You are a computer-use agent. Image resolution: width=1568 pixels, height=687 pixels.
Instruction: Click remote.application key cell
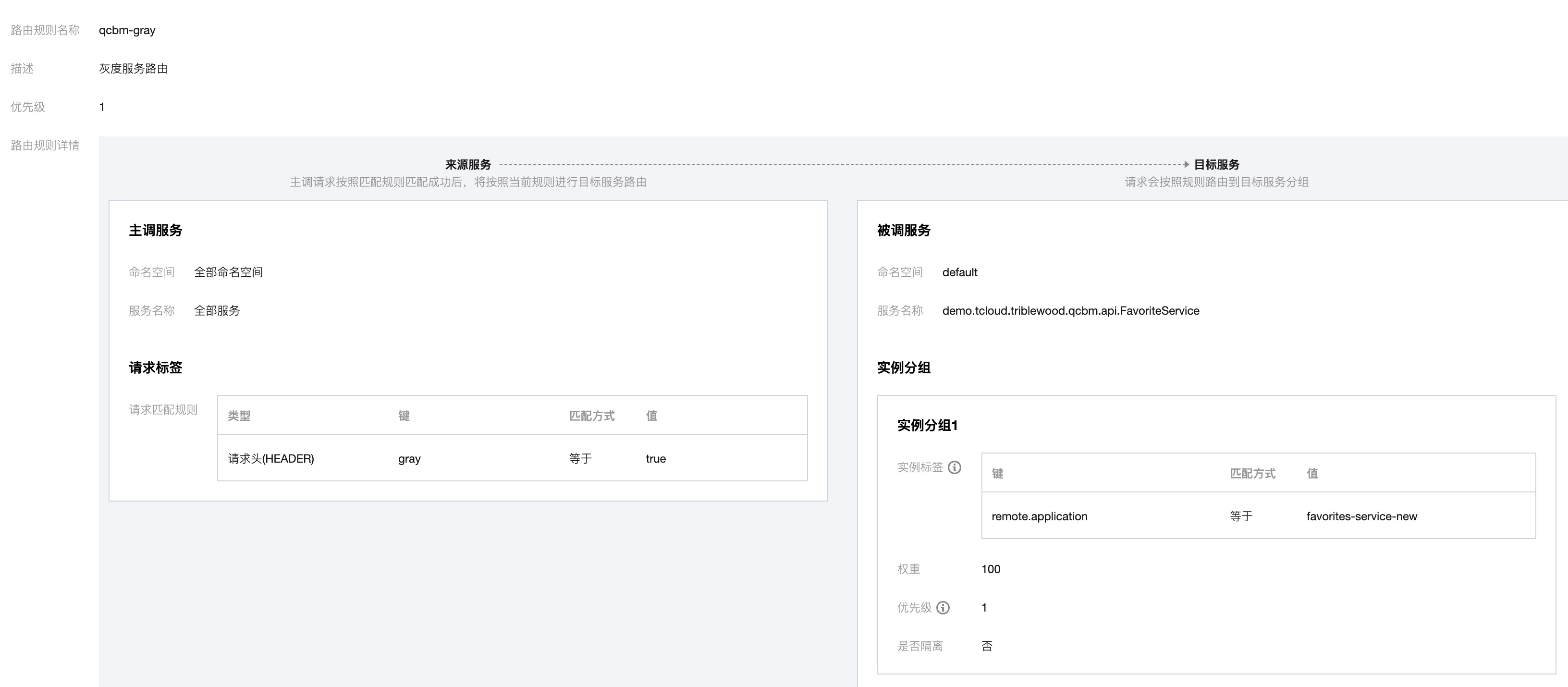1040,516
